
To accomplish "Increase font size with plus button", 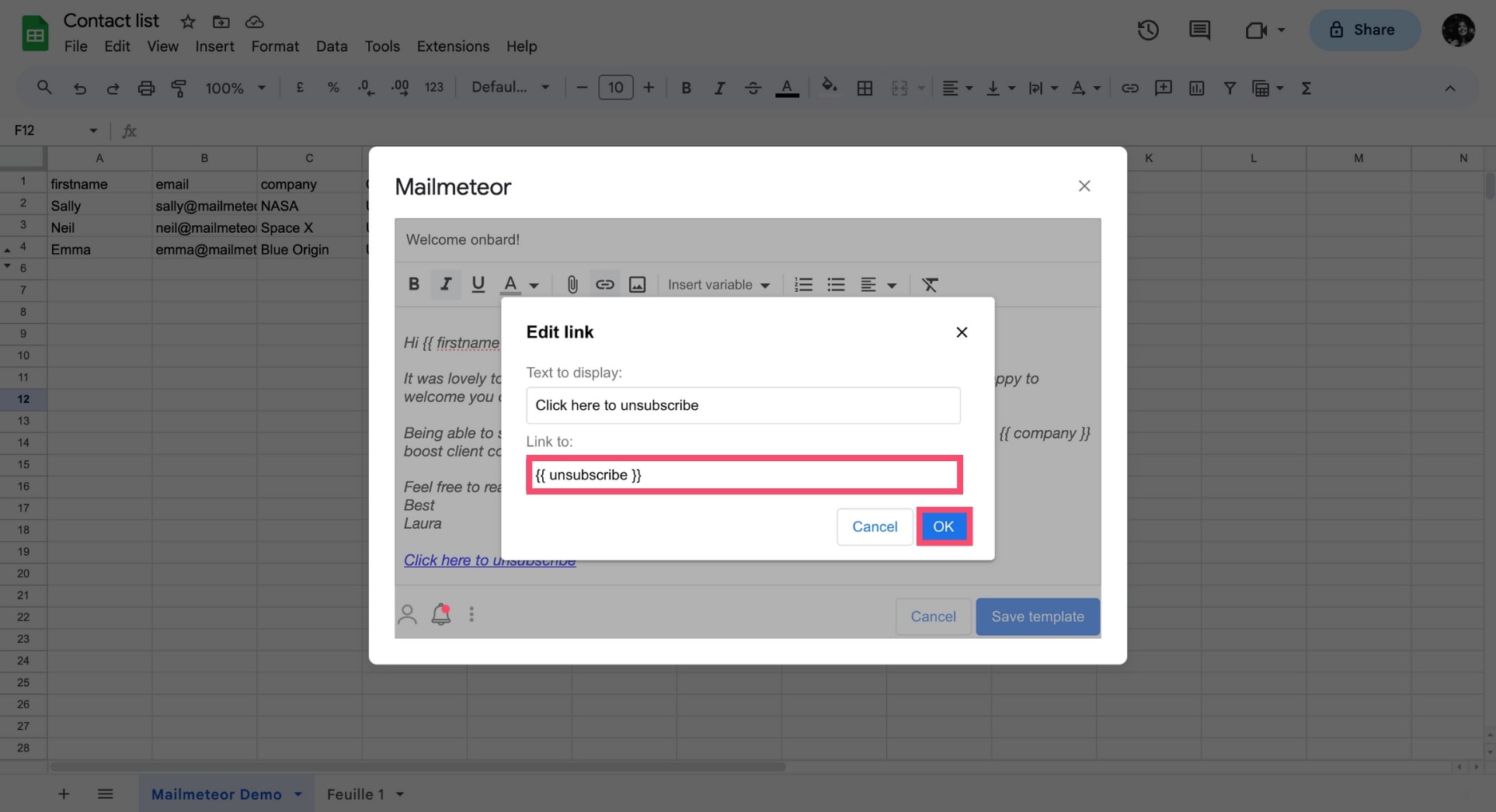I will (x=649, y=88).
